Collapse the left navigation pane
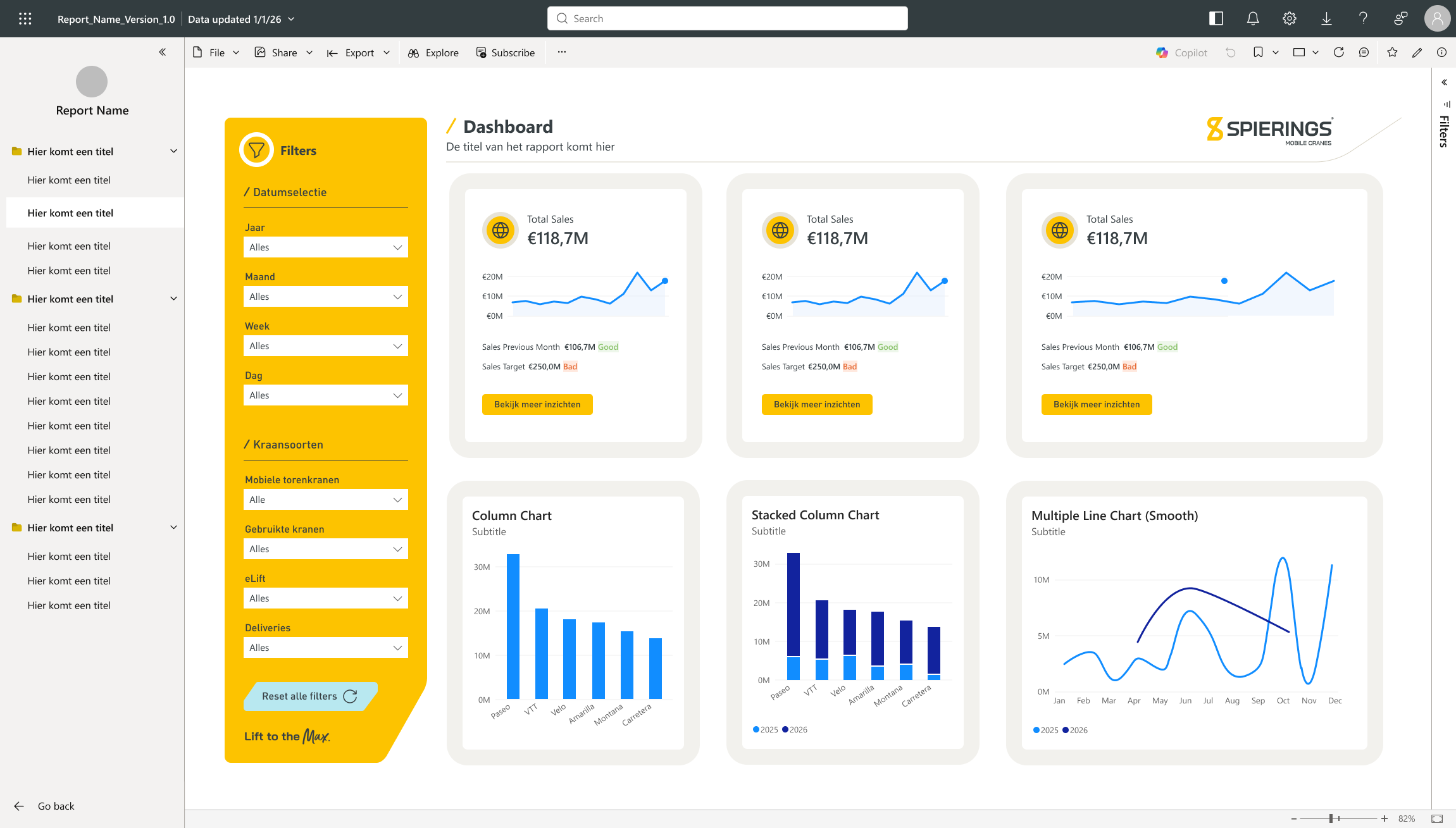1456x828 pixels. (x=163, y=52)
